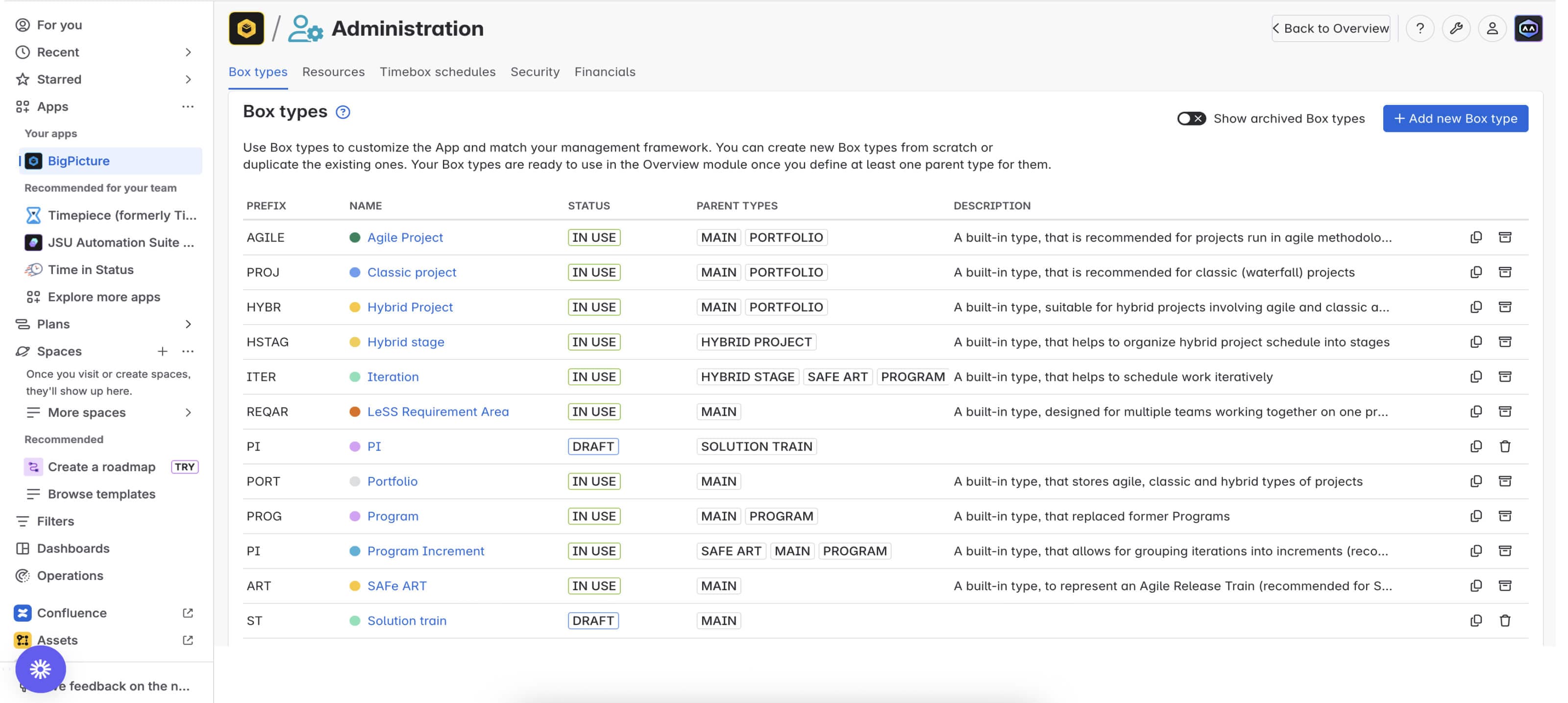1568x703 pixels.
Task: Open Assets external link icon
Action: [x=188, y=640]
